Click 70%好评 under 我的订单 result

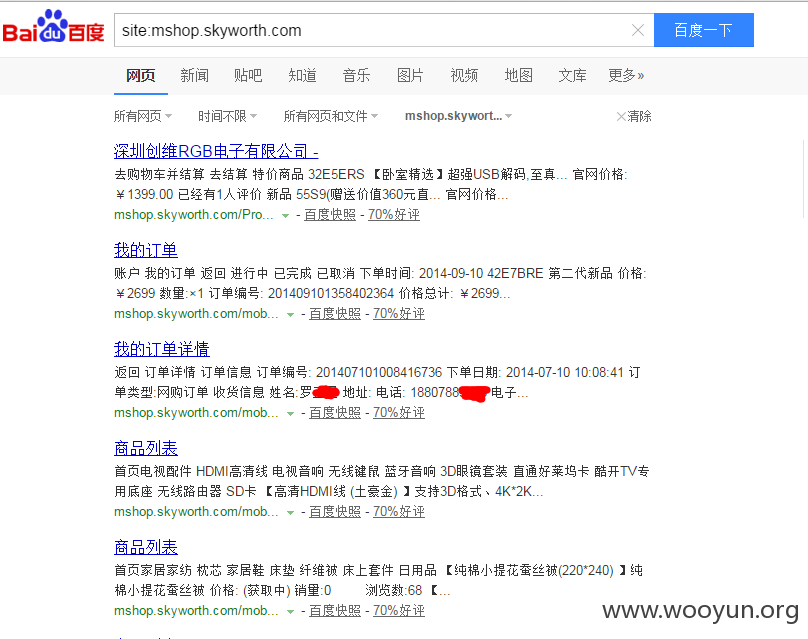click(x=399, y=314)
